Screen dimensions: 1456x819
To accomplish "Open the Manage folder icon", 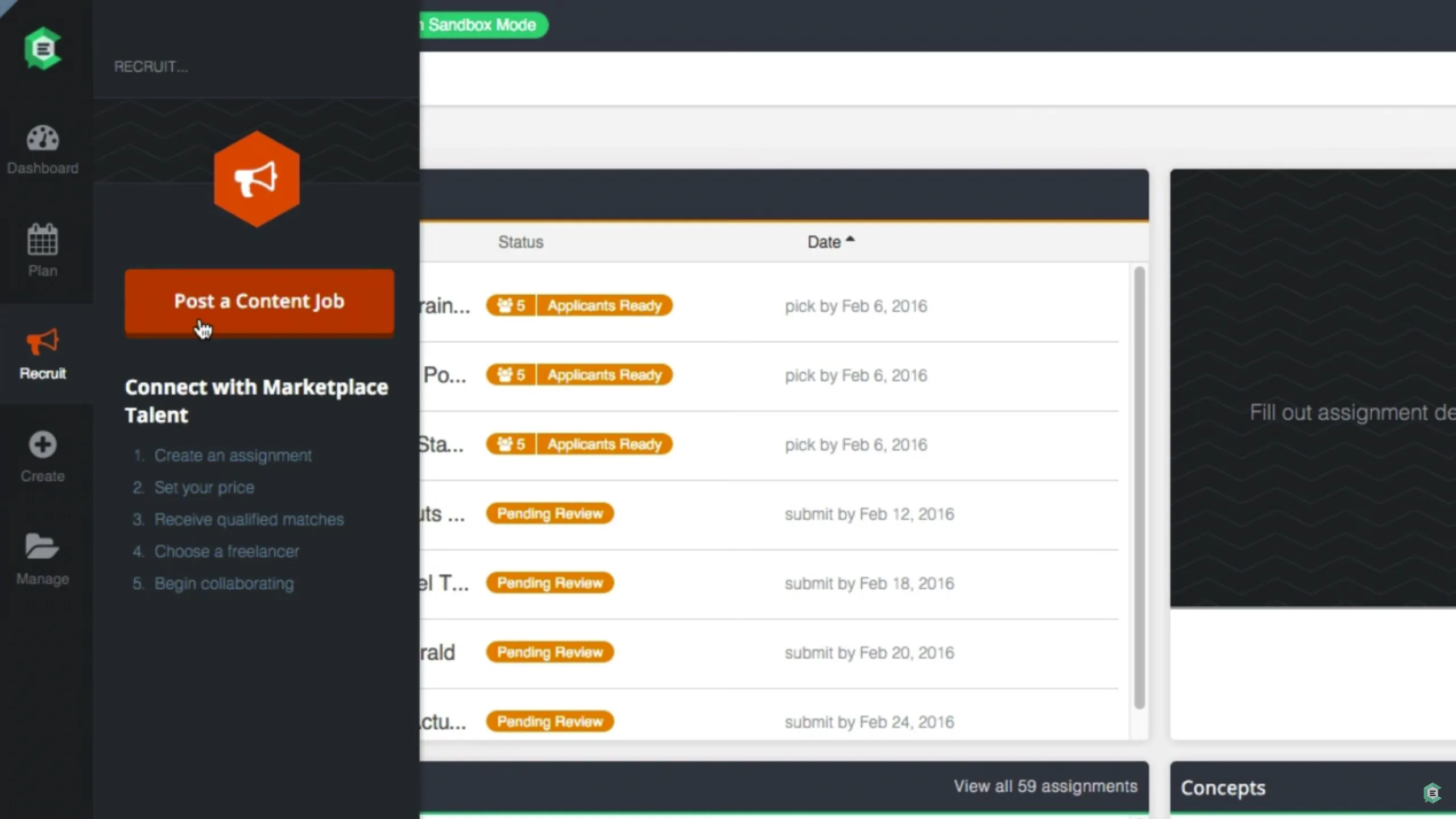I will pyautogui.click(x=43, y=546).
